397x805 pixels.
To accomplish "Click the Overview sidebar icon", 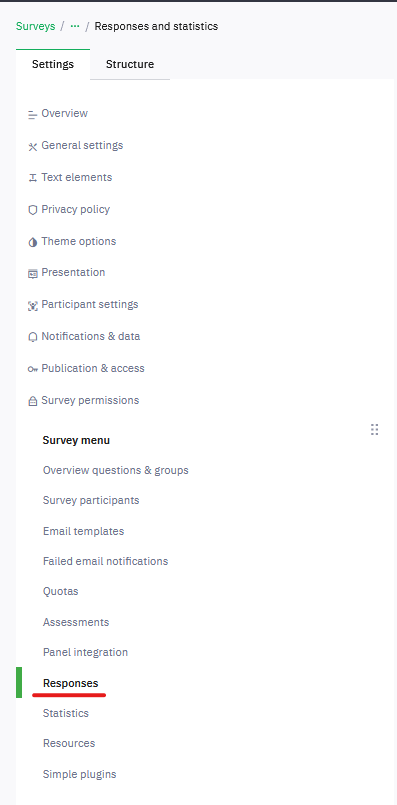I will click(33, 114).
